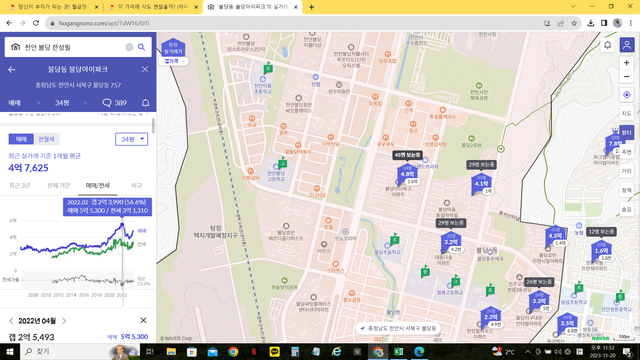This screenshot has width=640, height=360.
Task: Open the user profile icon on the map
Action: click(627, 44)
